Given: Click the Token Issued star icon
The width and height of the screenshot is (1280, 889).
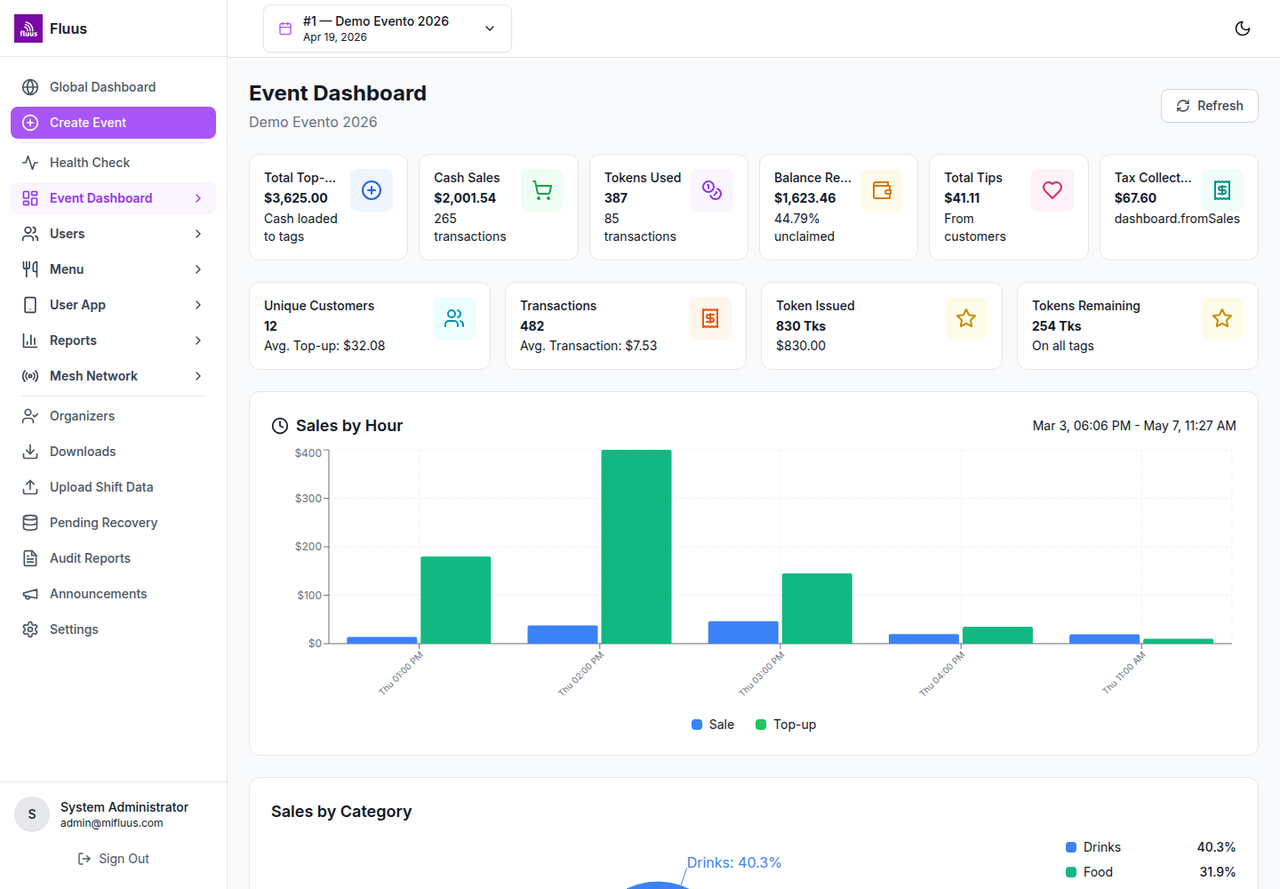Looking at the screenshot, I should [966, 318].
